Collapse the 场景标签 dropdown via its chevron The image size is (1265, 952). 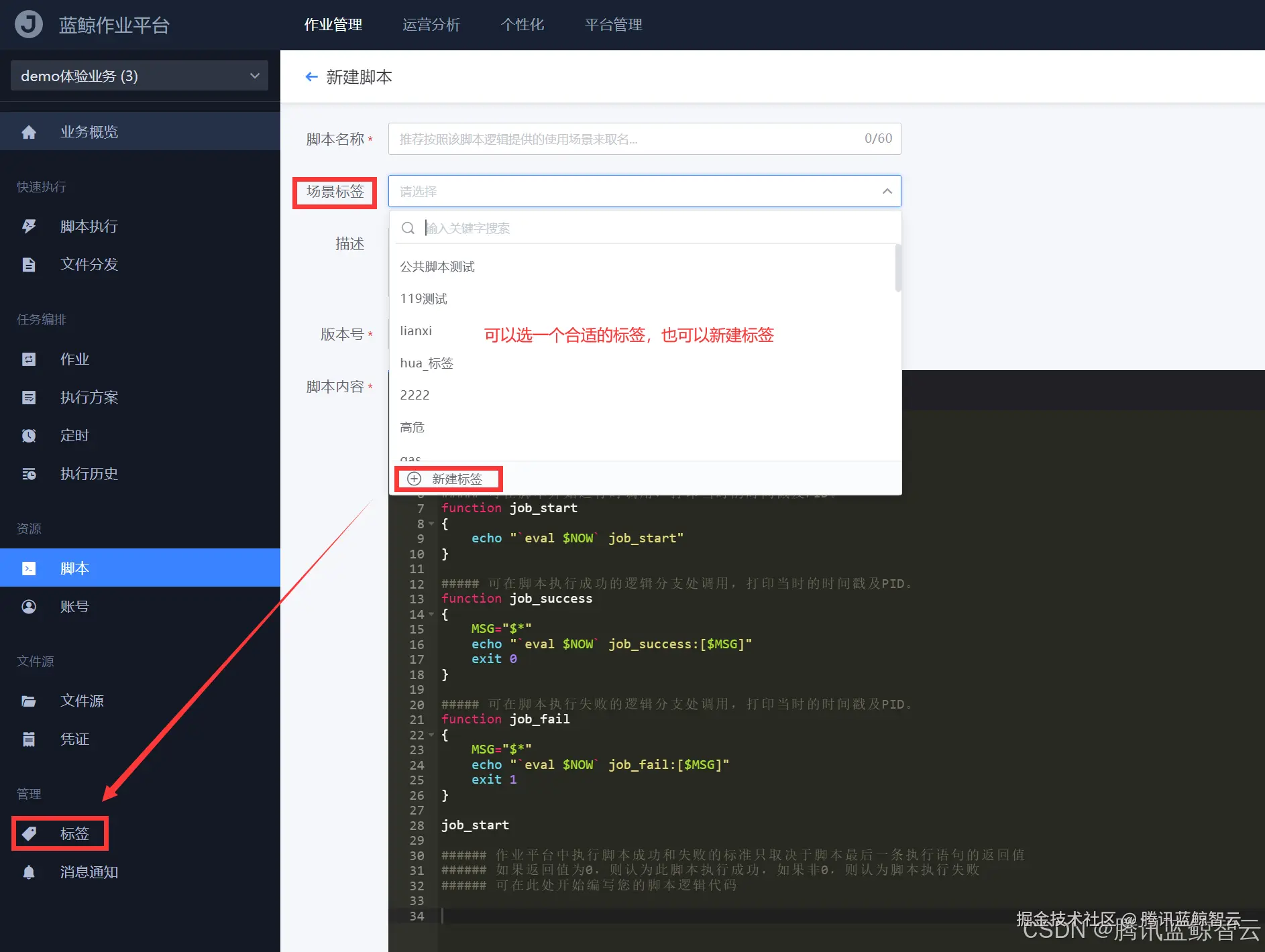click(887, 191)
